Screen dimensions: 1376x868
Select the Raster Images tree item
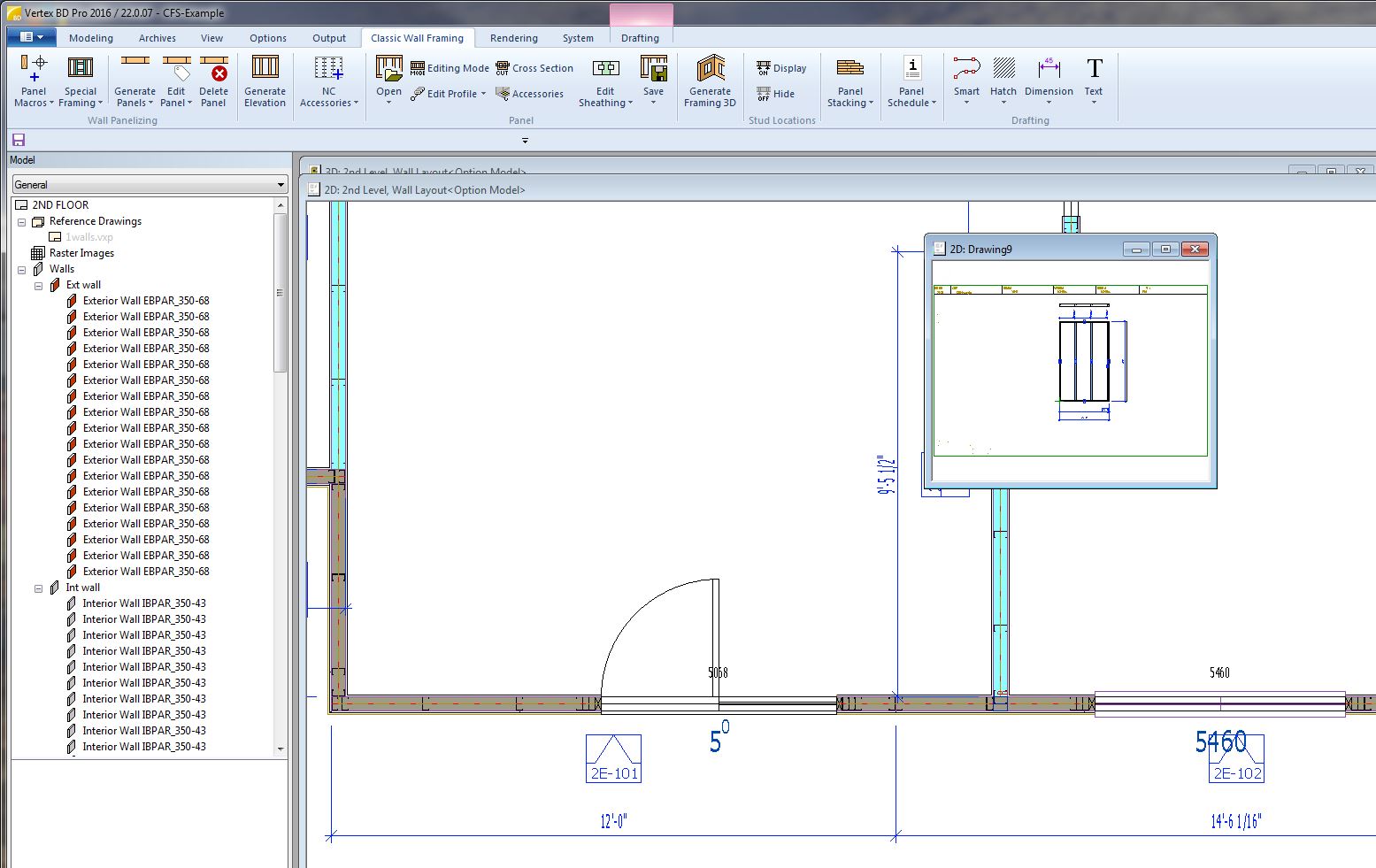point(81,253)
